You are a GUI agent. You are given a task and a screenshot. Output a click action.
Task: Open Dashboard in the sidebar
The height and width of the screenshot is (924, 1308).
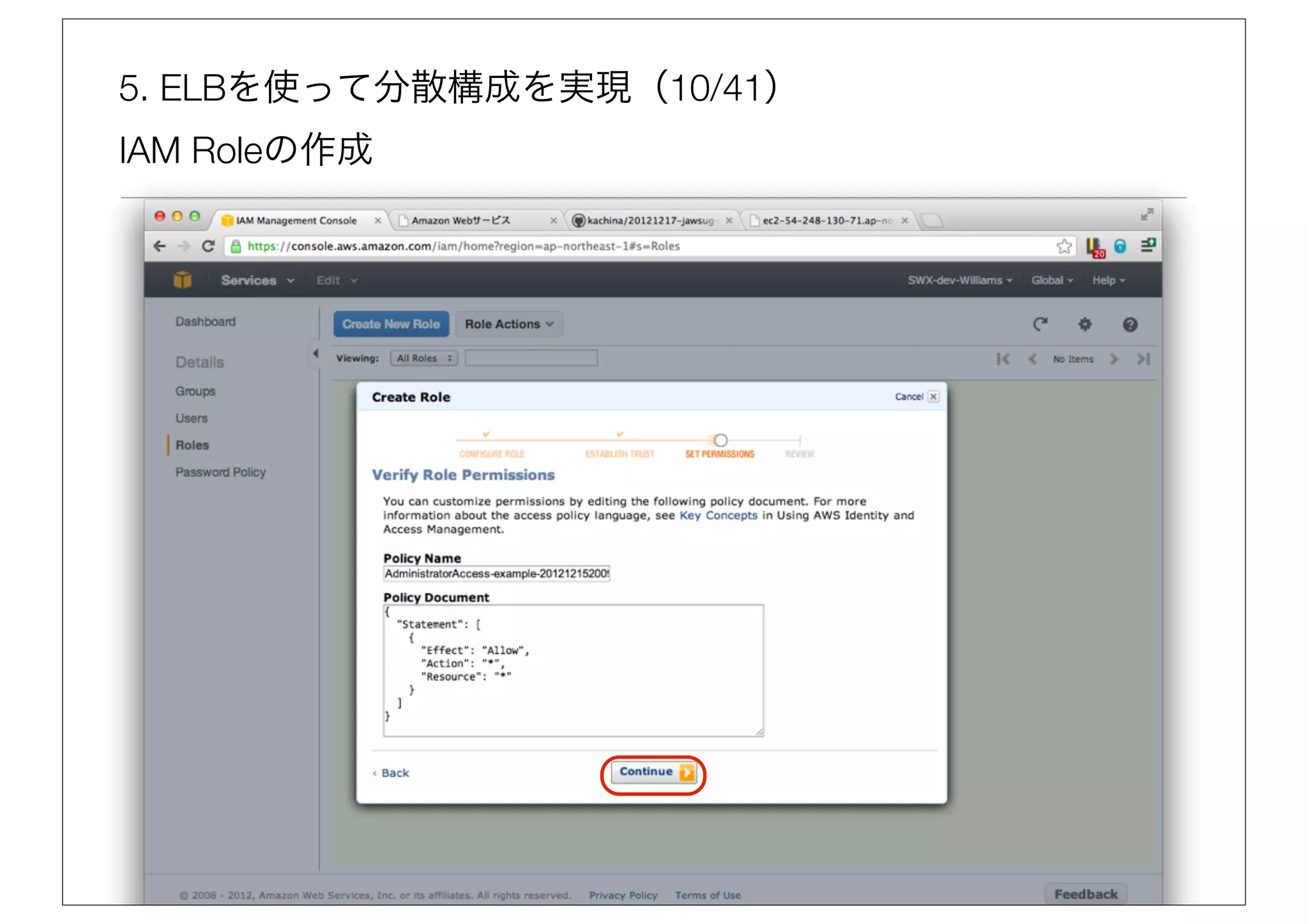tap(206, 322)
